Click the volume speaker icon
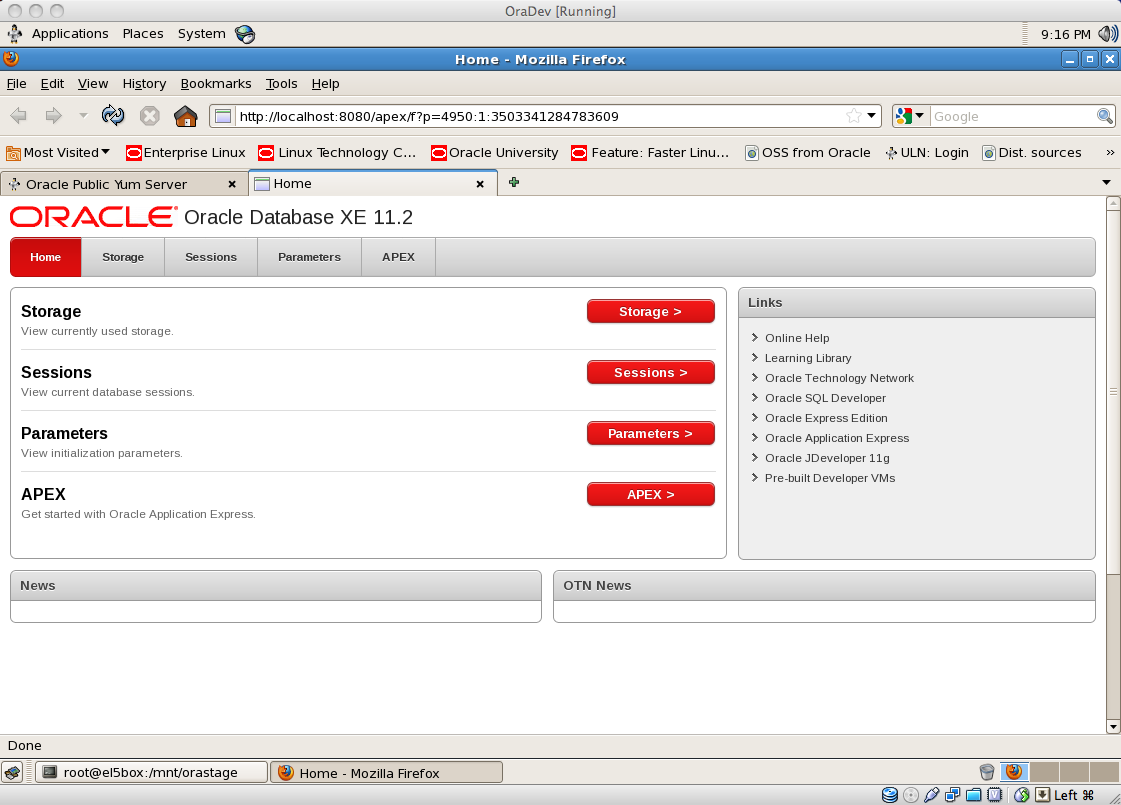This screenshot has width=1121, height=805. [1107, 34]
